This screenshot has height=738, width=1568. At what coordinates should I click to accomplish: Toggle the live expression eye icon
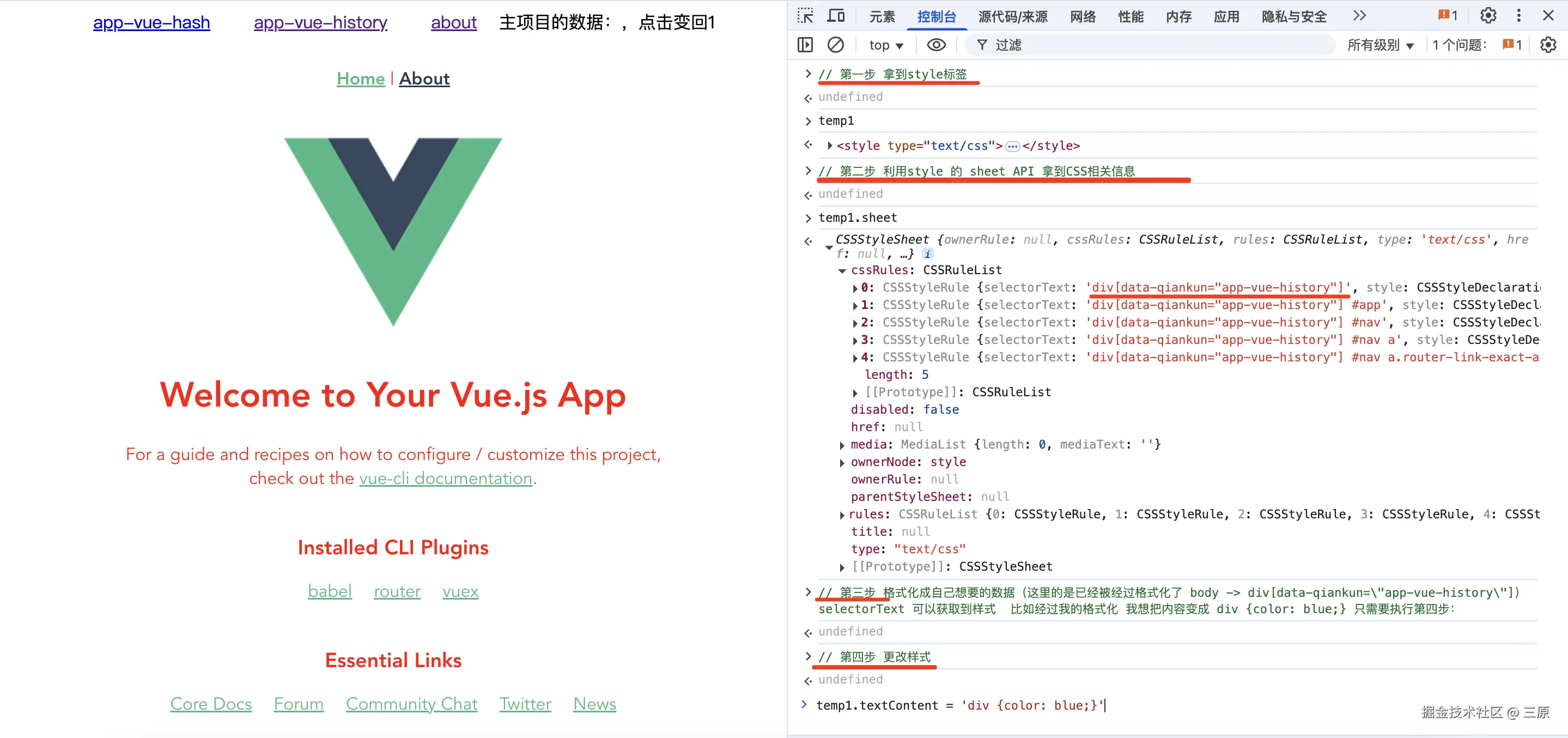[935, 45]
